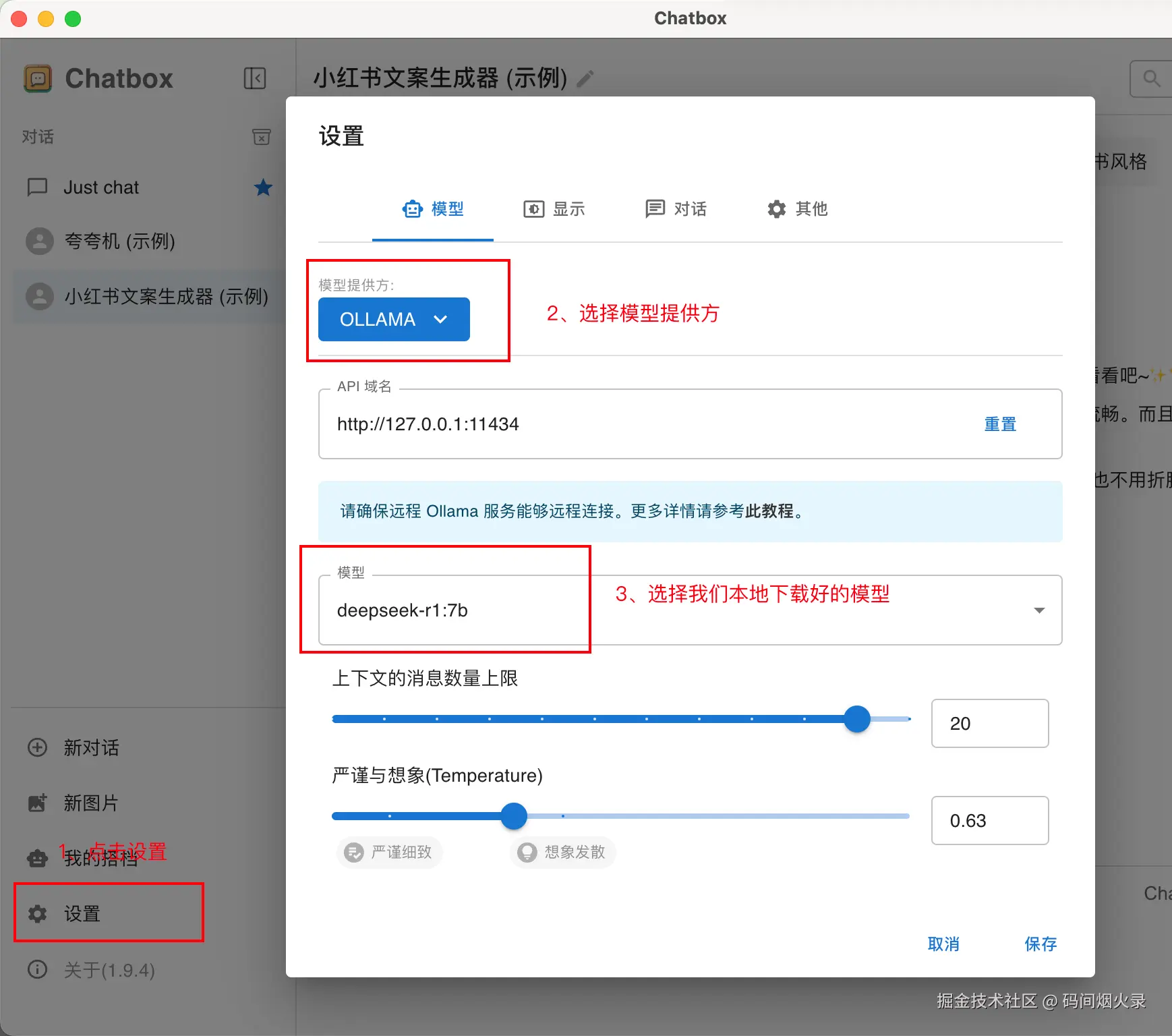Screen dimensions: 1172x1036
Task: Open the 此教程 tutorial link
Action: pyautogui.click(x=769, y=511)
